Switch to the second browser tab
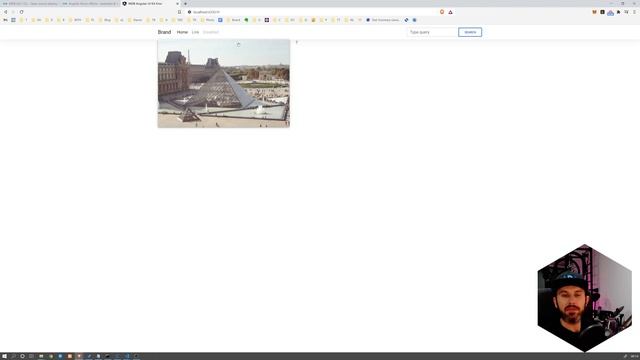This screenshot has width=640, height=360. coord(90,4)
